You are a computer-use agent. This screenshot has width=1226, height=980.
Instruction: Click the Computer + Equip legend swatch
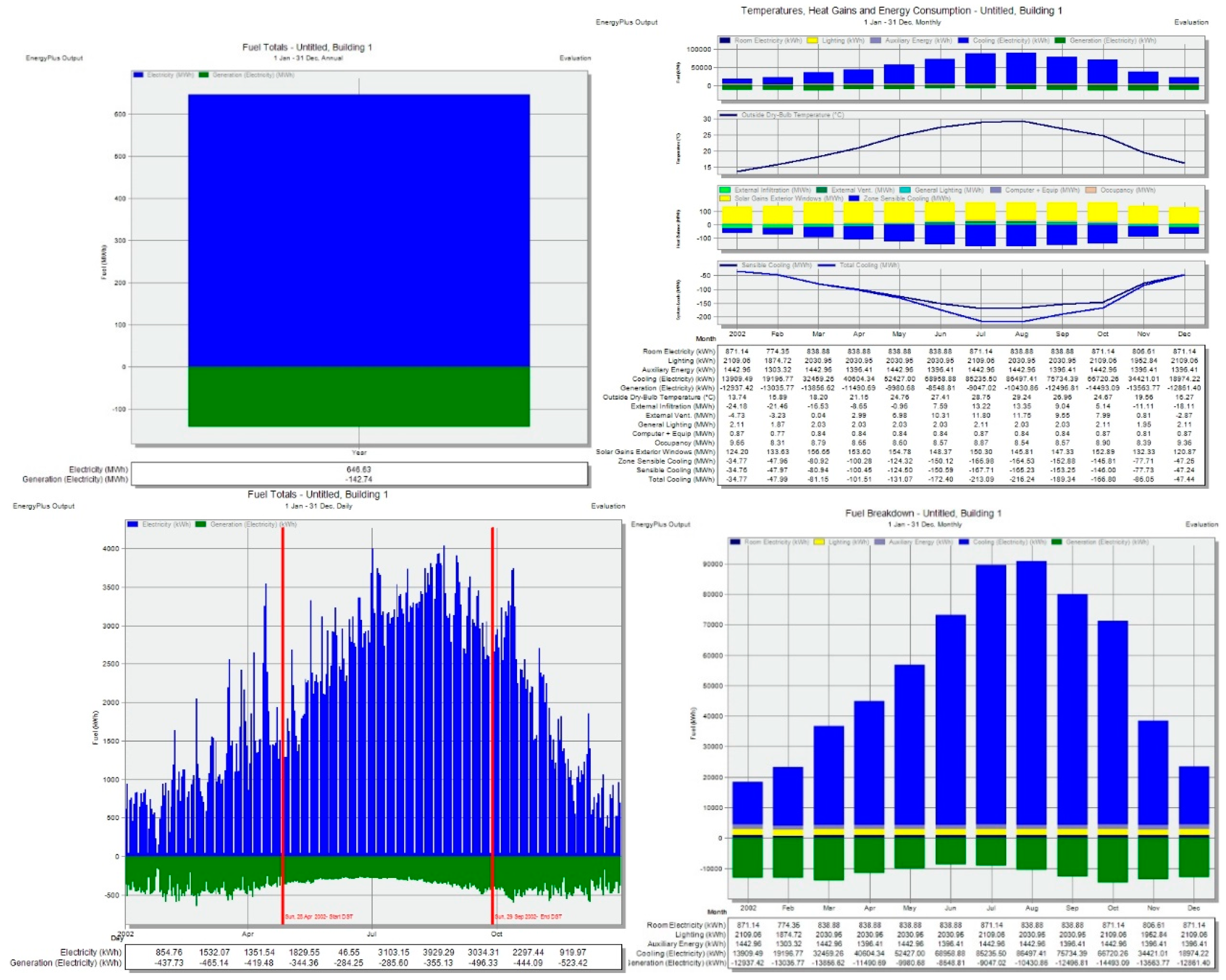[995, 190]
